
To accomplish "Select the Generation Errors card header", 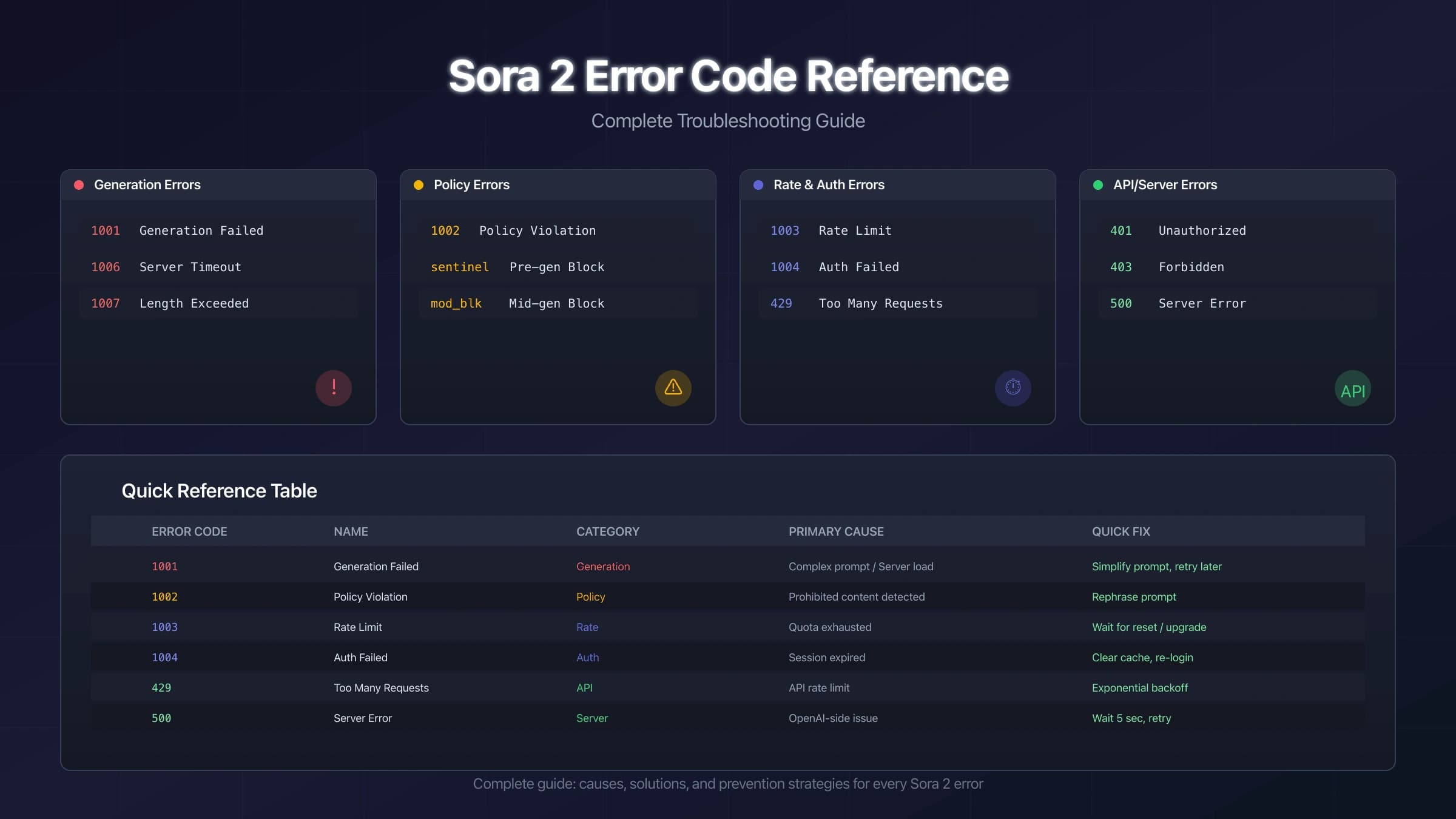I will coord(218,185).
